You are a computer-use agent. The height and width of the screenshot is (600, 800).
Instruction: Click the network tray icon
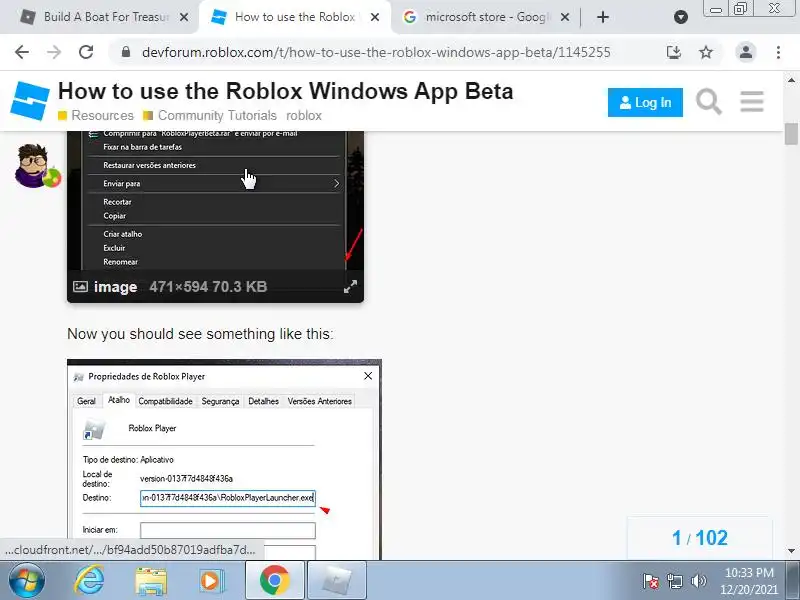click(674, 581)
